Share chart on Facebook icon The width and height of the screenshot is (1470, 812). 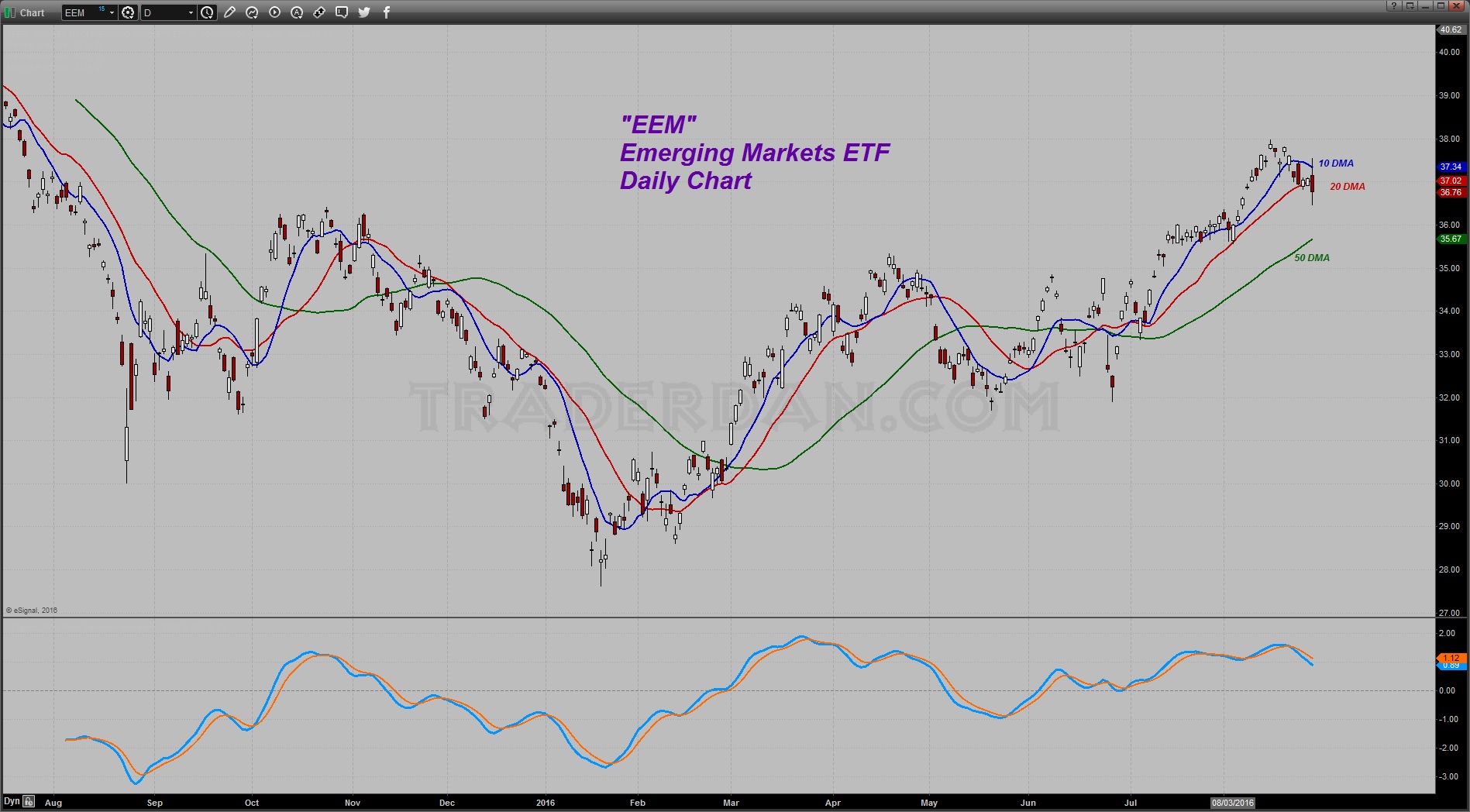[387, 12]
